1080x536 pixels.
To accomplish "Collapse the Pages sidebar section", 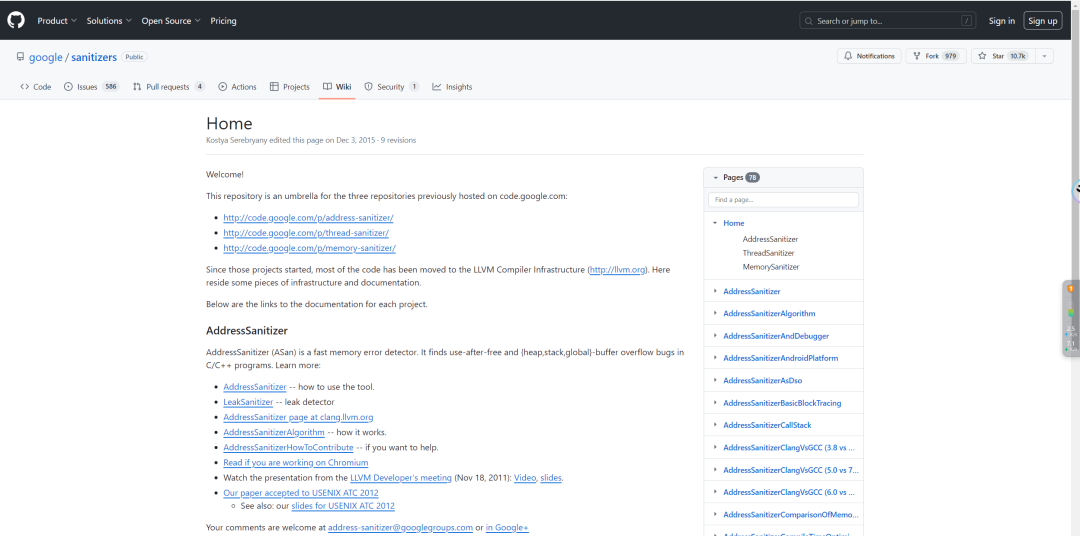I will [716, 178].
